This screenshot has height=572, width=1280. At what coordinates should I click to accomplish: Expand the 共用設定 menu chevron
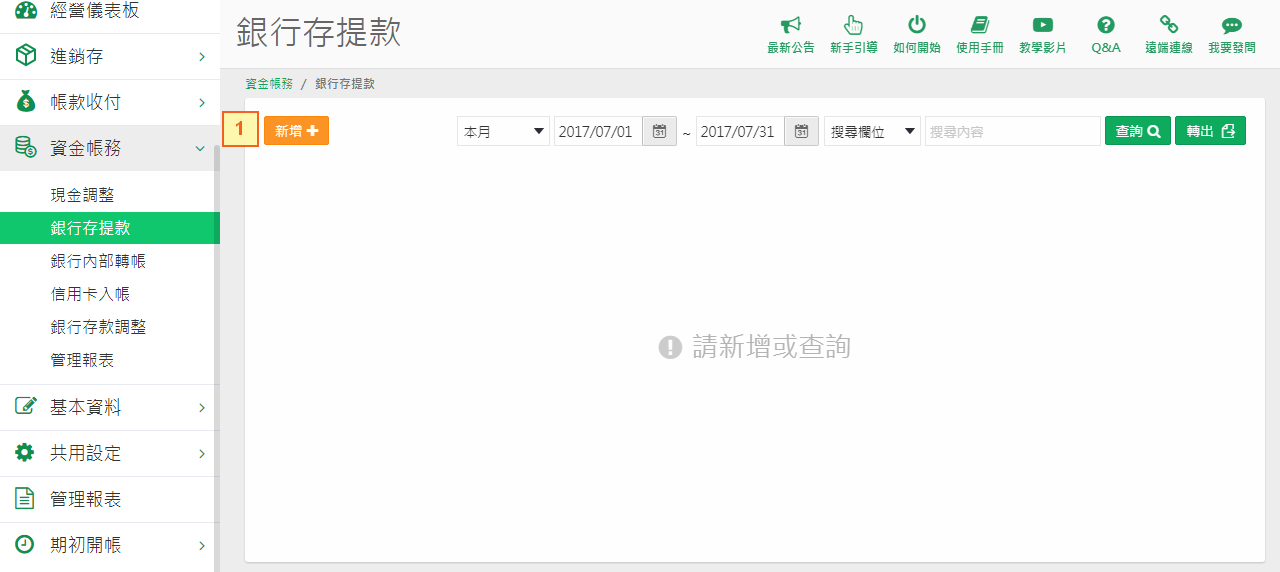(201, 454)
